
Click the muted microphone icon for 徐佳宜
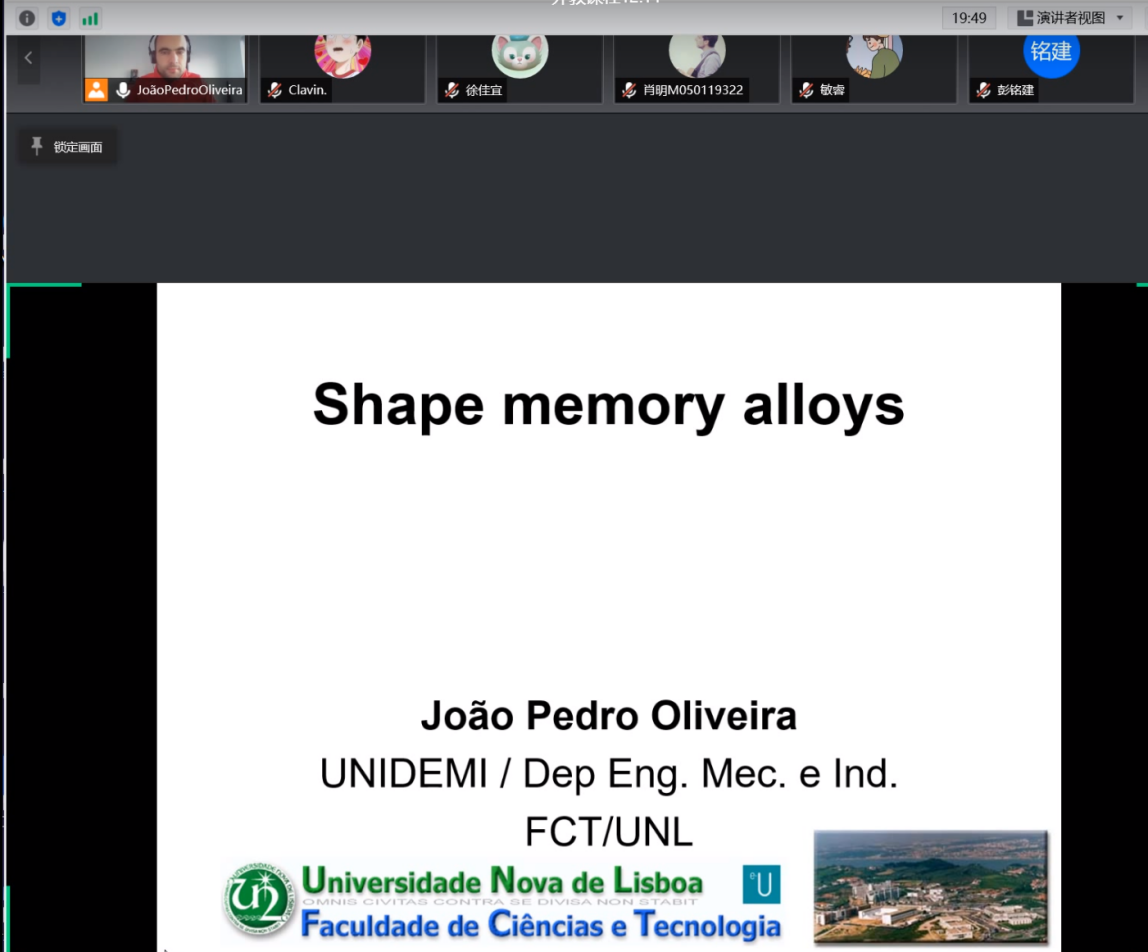(452, 90)
